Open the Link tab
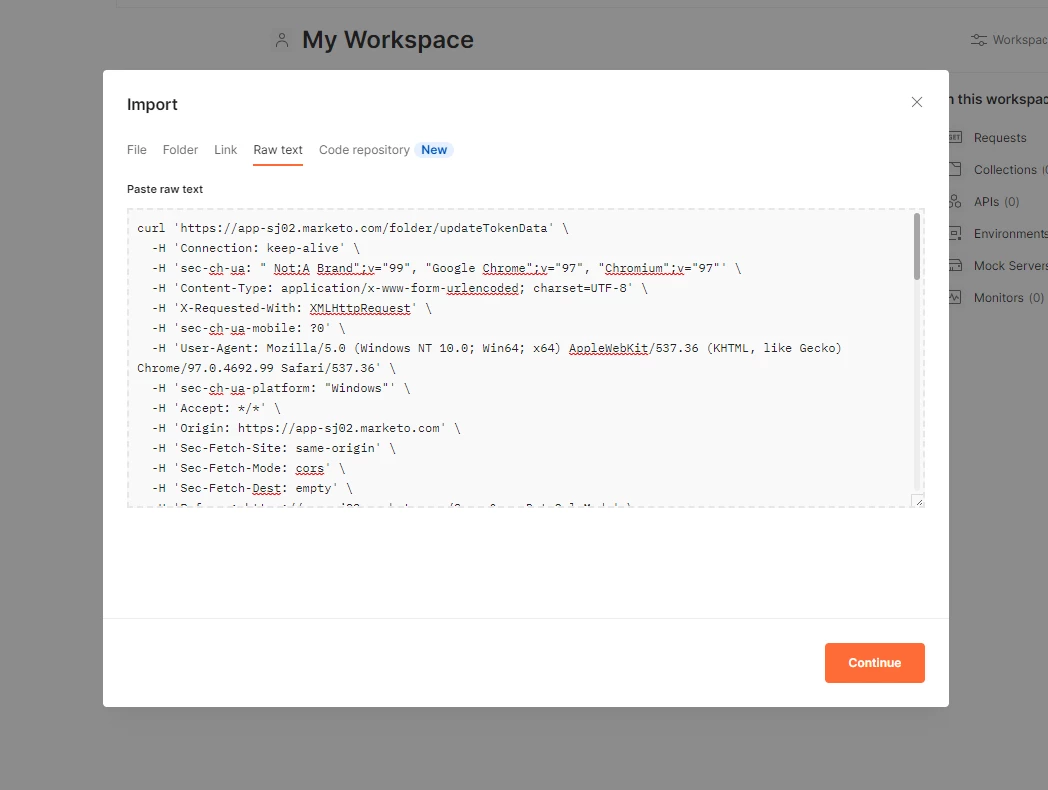1048x790 pixels. click(225, 150)
